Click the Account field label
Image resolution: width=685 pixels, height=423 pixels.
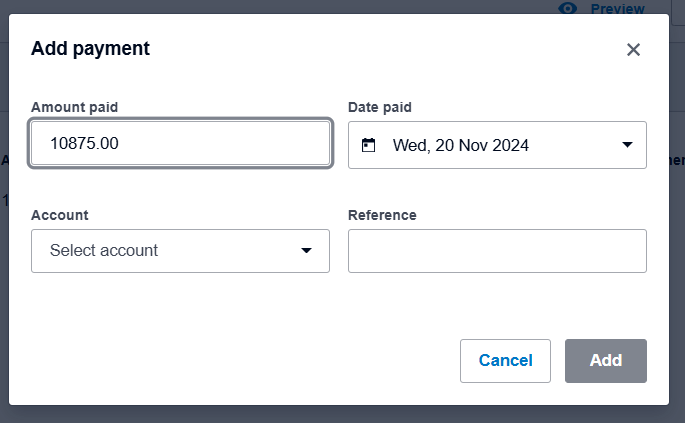(60, 215)
